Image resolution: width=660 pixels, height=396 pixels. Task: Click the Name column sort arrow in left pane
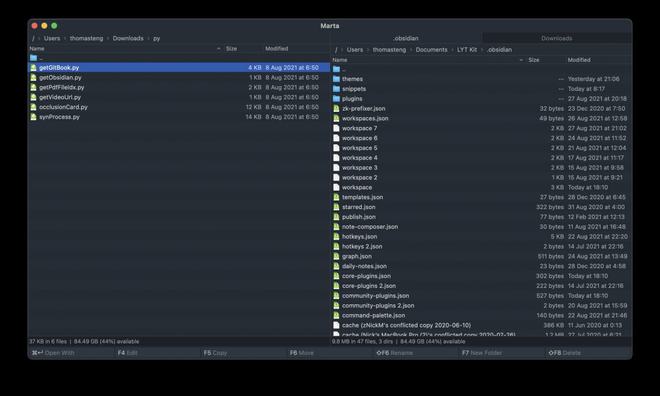218,49
